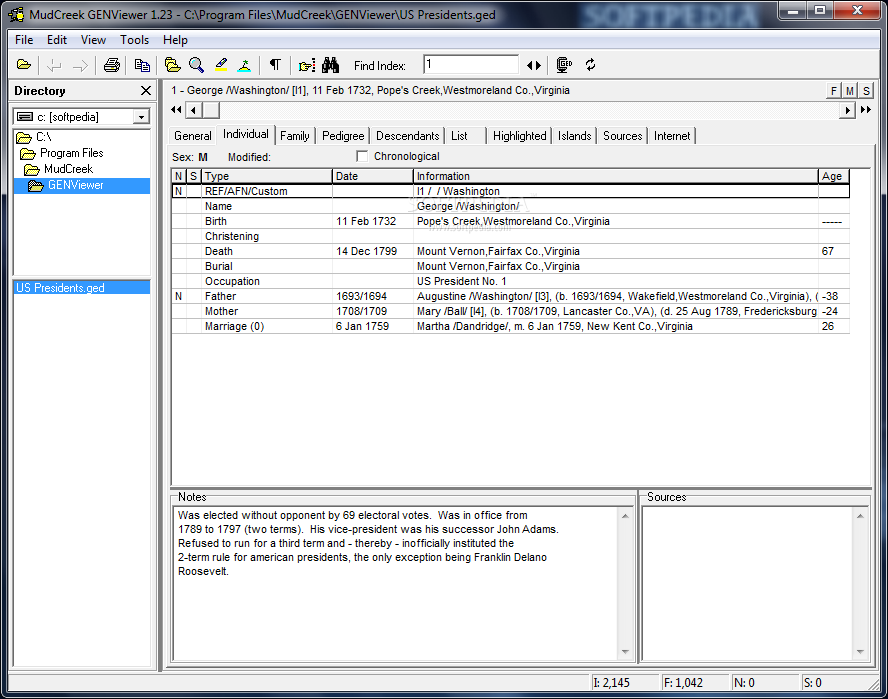The height and width of the screenshot is (699, 888).
Task: Click the binoculars find icon
Action: pyautogui.click(x=330, y=65)
